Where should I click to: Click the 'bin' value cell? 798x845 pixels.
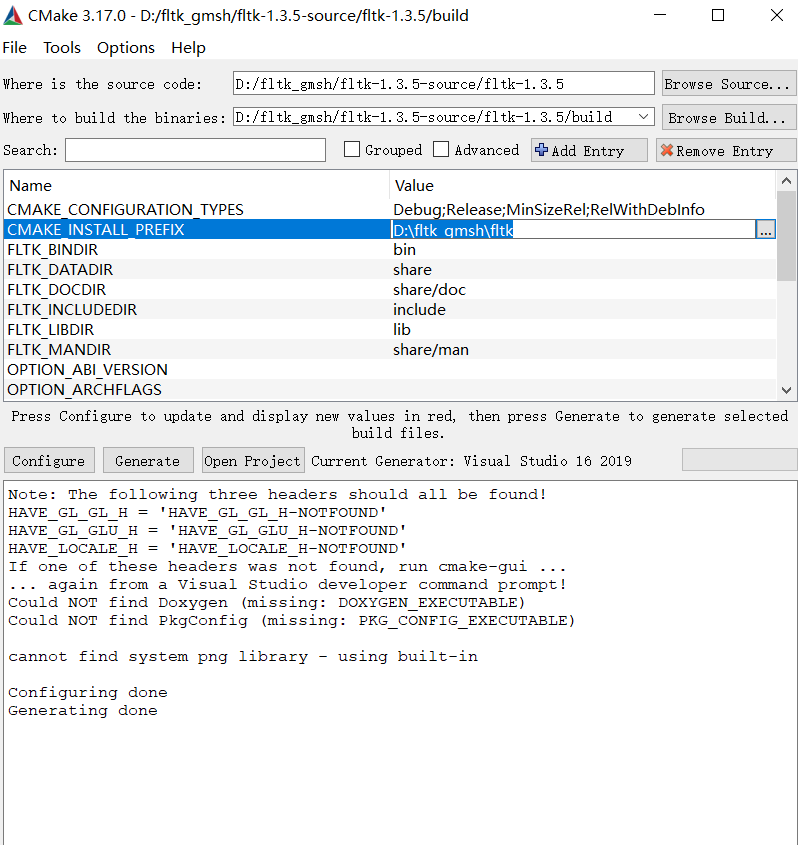click(404, 250)
